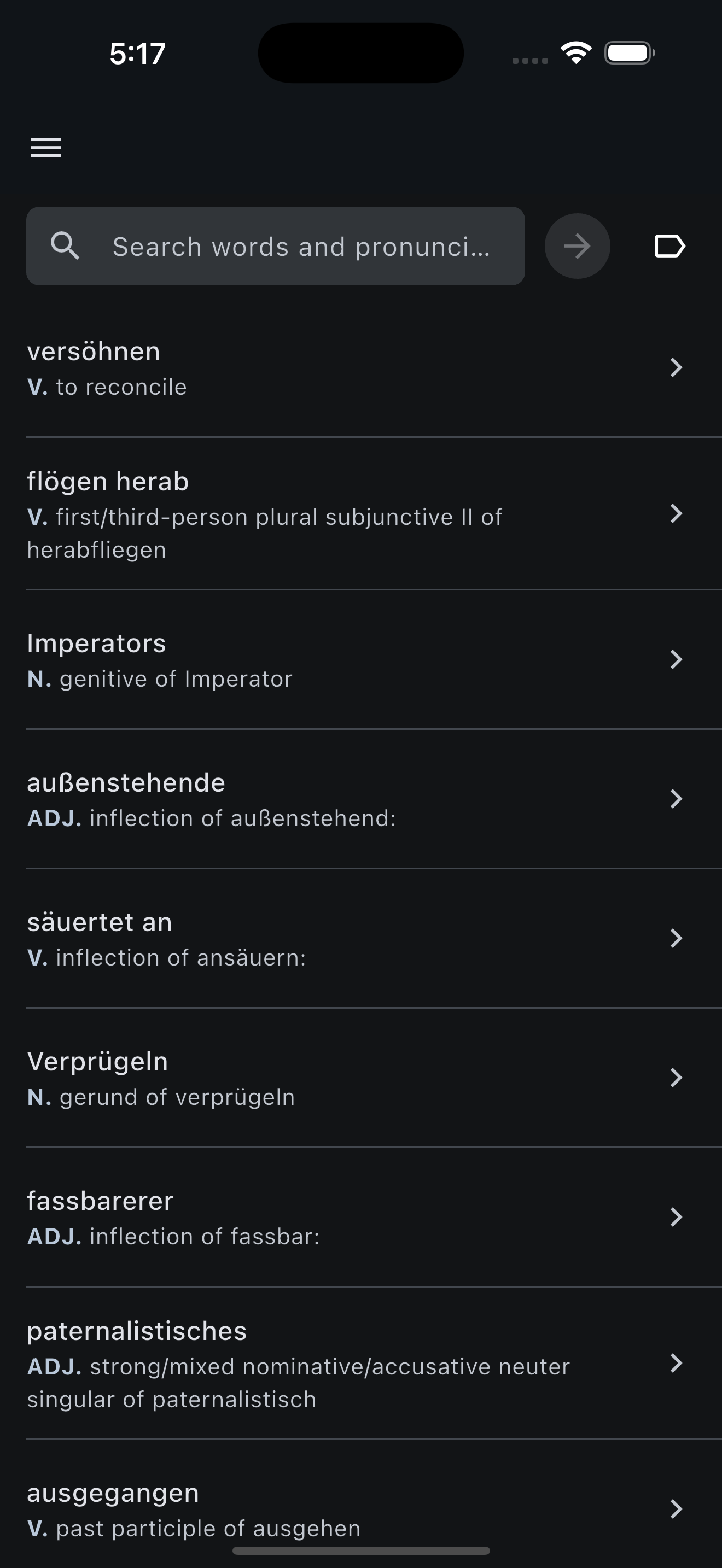The image size is (722, 1568).
Task: Tap the 'genitive of Imperator' definition
Action: point(176,680)
